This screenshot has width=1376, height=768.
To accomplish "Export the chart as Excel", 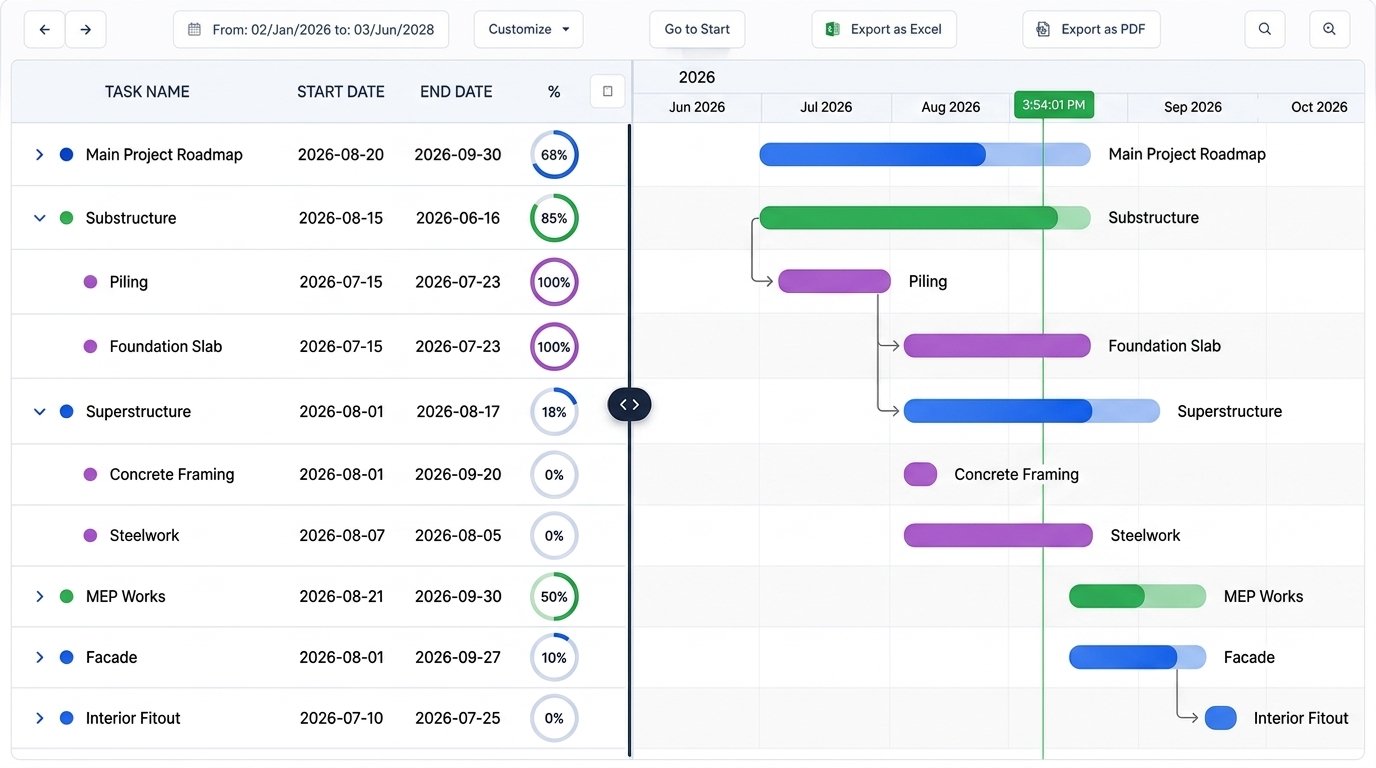I will click(884, 30).
